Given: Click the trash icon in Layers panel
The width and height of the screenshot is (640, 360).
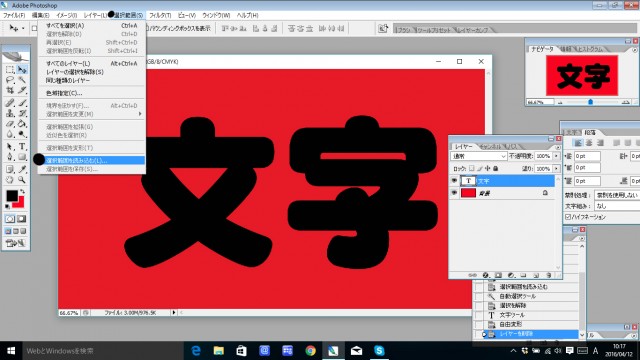Looking at the screenshot, I should click(549, 276).
